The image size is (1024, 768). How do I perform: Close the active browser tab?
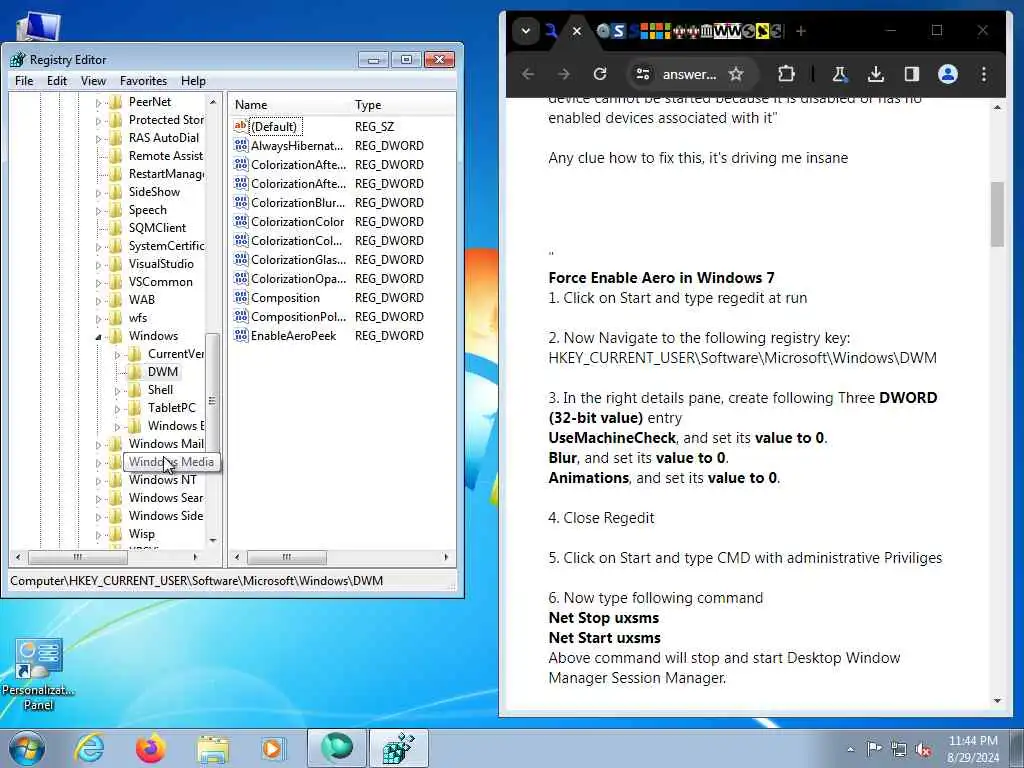tap(577, 31)
